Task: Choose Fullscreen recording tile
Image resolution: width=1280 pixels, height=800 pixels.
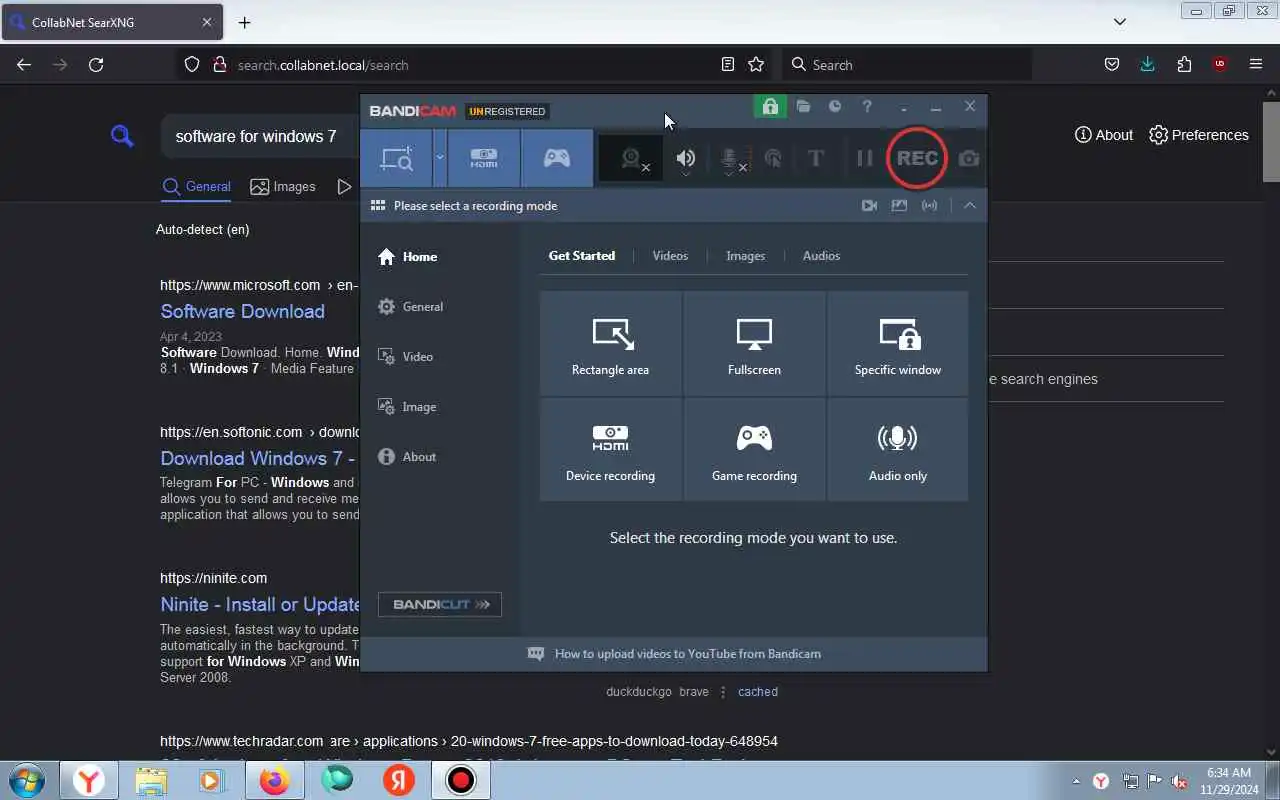Action: pyautogui.click(x=754, y=344)
